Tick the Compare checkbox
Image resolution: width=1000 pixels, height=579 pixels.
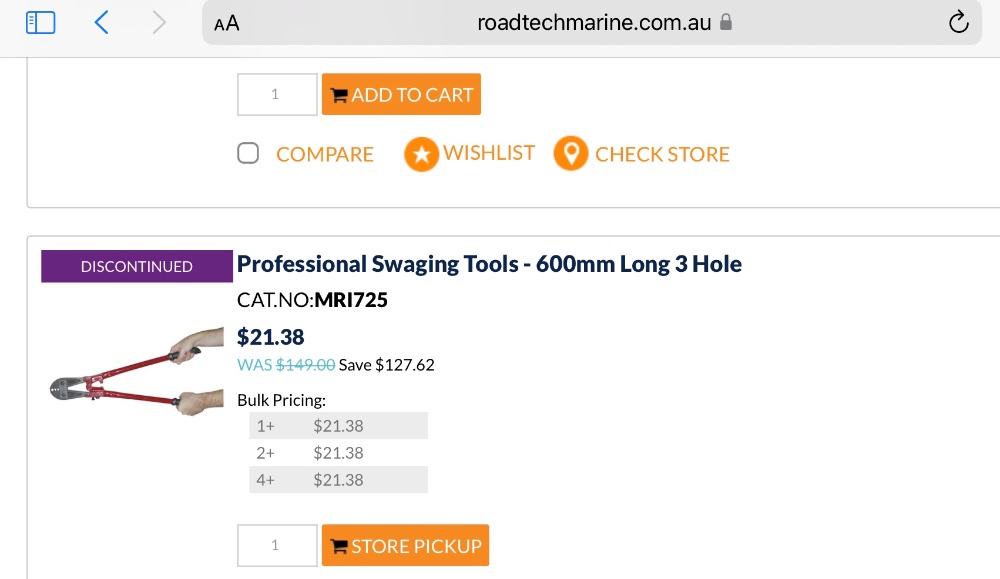pos(248,153)
